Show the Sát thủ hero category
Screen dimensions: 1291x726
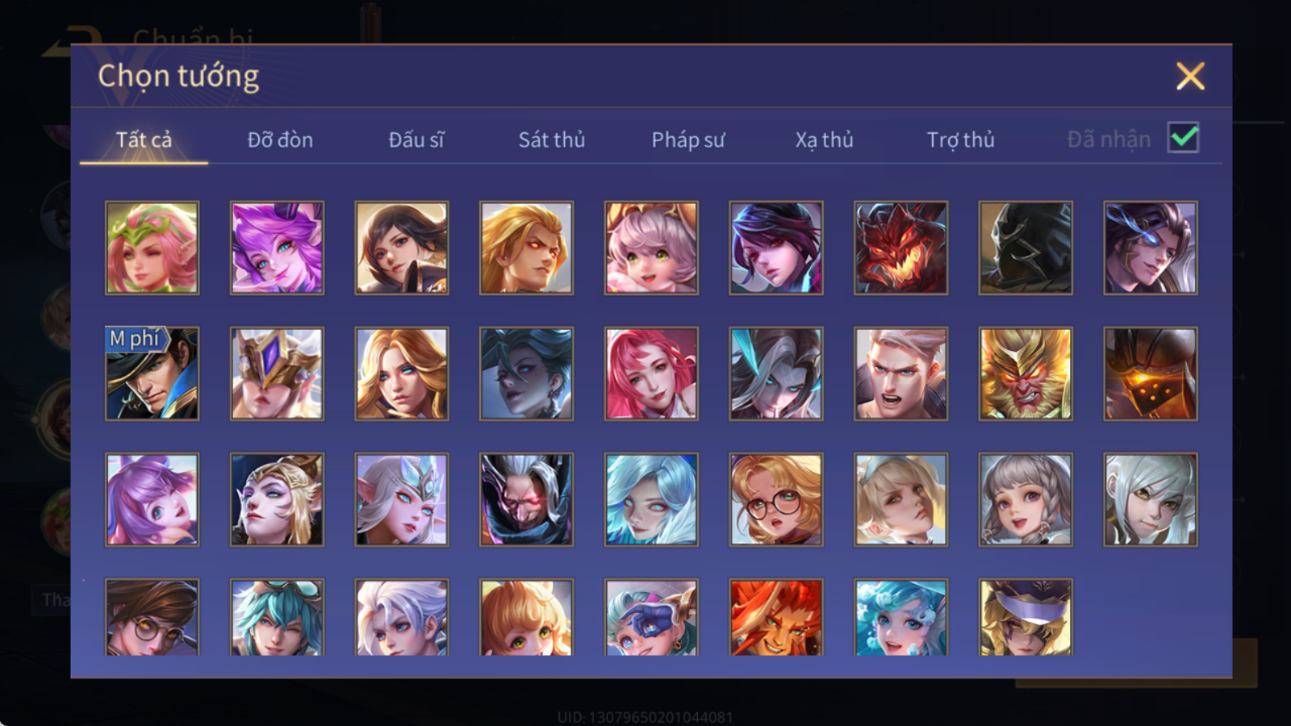[551, 140]
